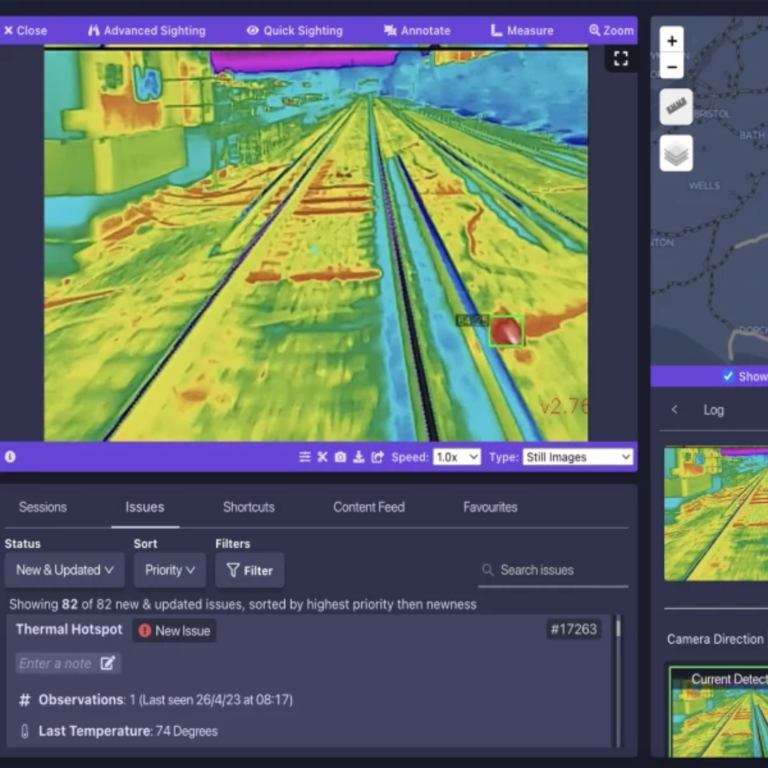Click the Search issues field
This screenshot has width=768, height=768.
tap(555, 570)
